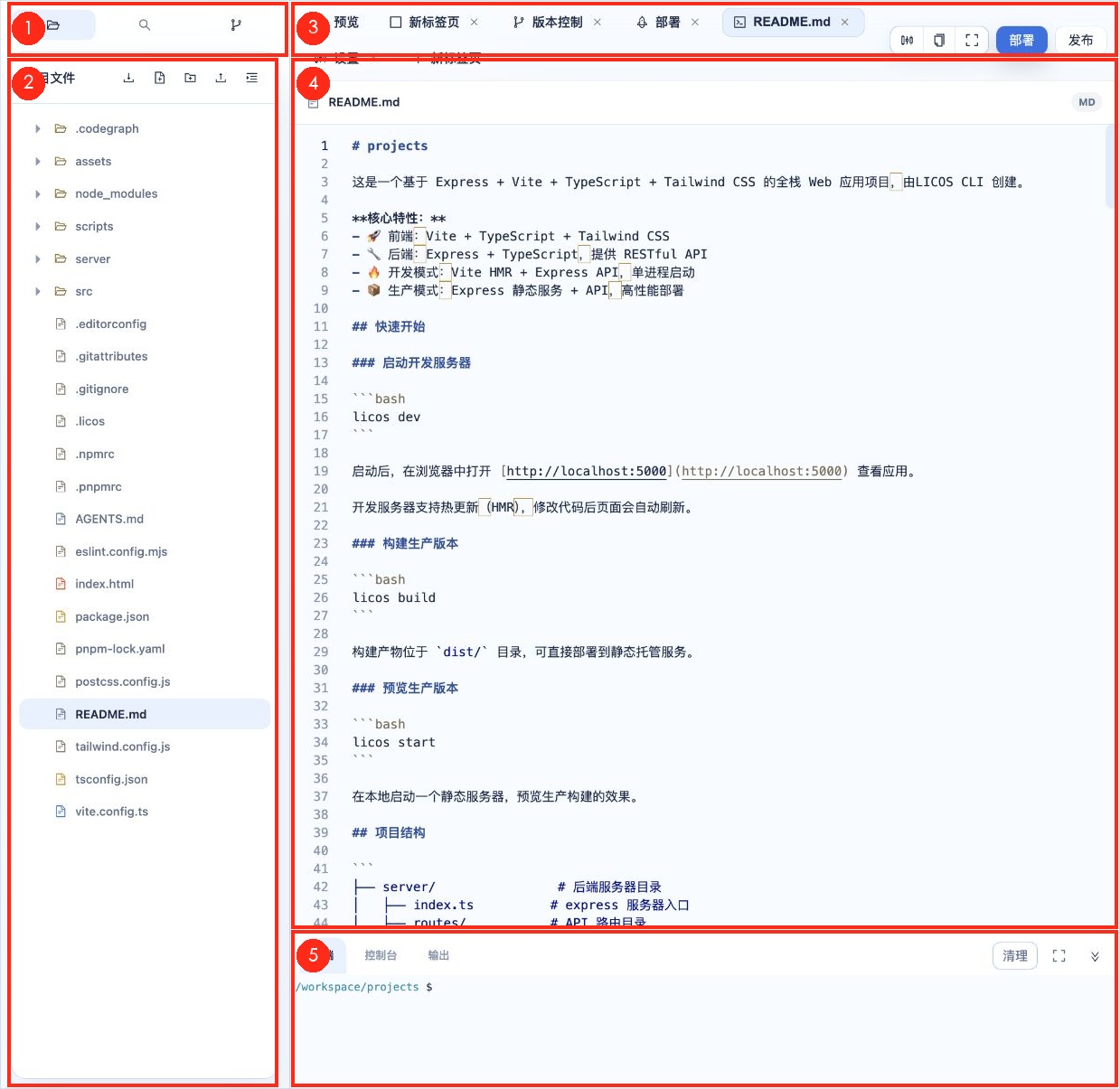Create a new folder via file panel icon
The height and width of the screenshot is (1089, 1120).
pyautogui.click(x=191, y=78)
